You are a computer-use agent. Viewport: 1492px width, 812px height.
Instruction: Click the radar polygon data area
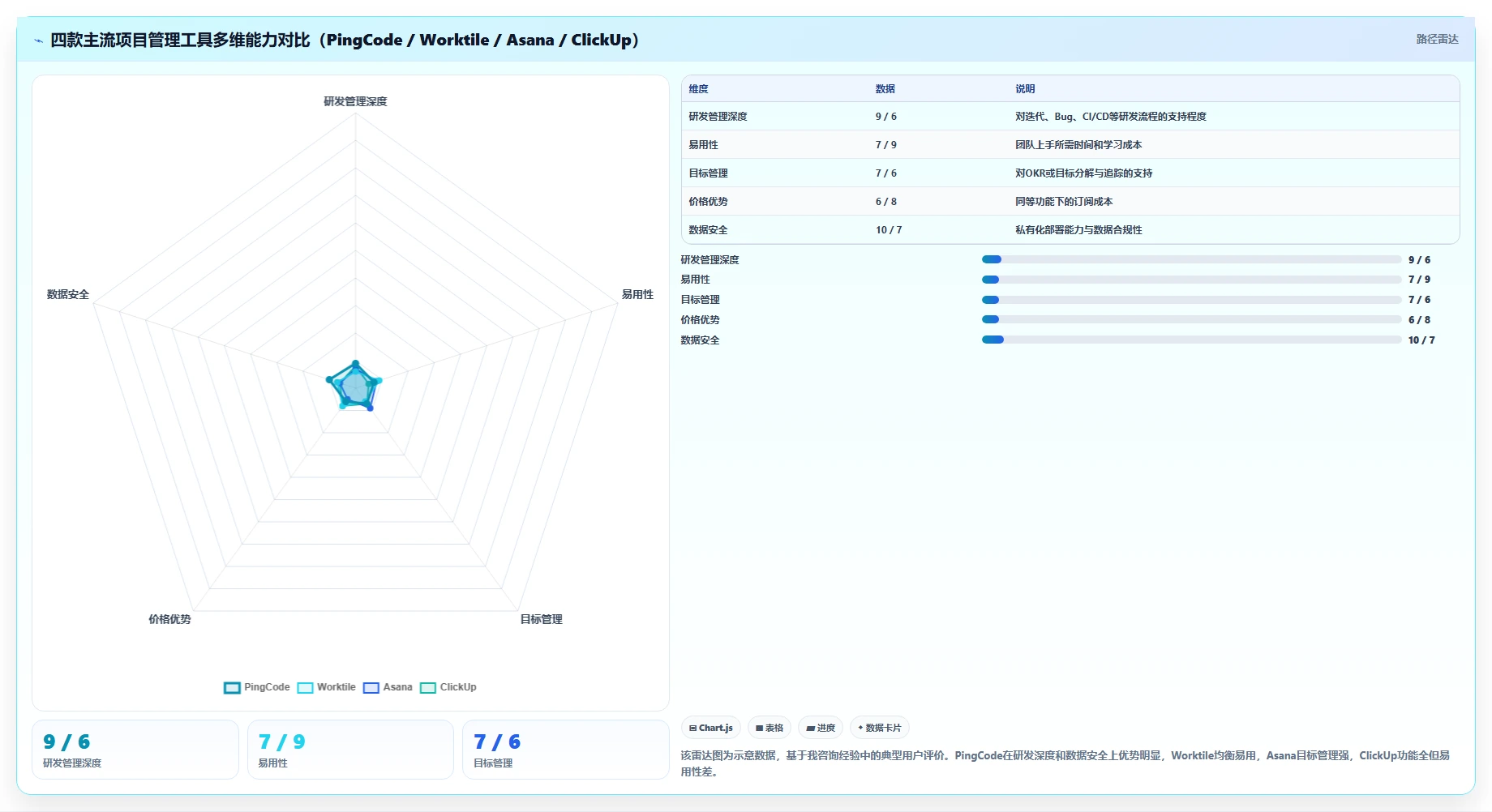pos(354,387)
